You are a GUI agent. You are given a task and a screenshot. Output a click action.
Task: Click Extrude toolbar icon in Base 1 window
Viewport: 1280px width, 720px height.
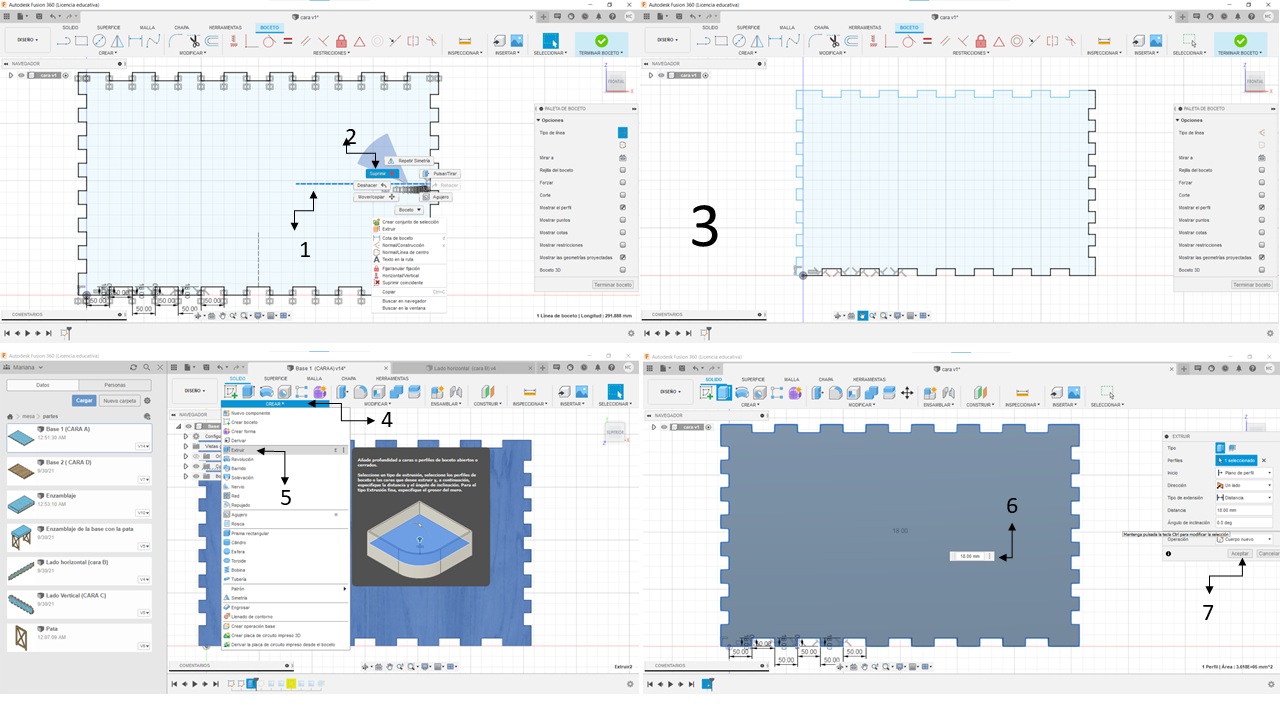tap(248, 391)
